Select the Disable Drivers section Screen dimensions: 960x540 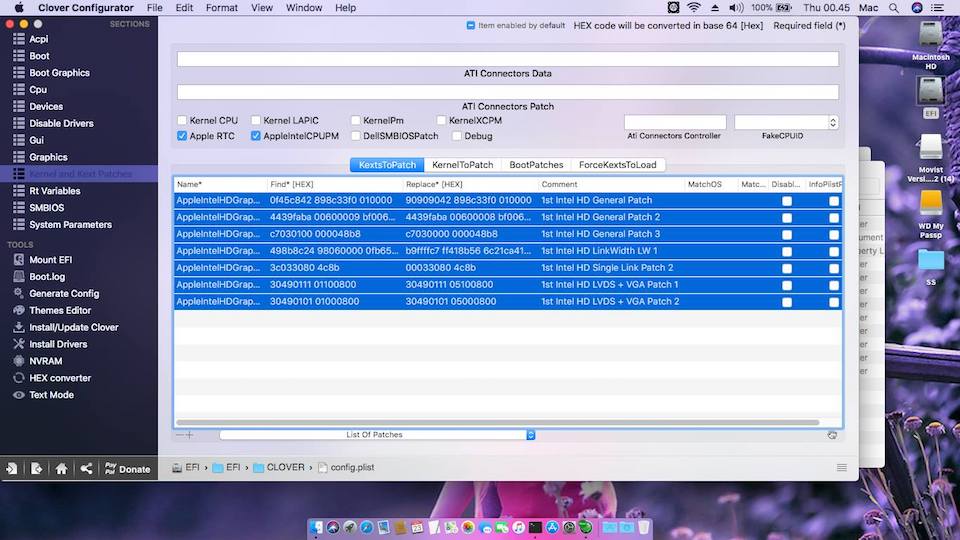coord(61,123)
